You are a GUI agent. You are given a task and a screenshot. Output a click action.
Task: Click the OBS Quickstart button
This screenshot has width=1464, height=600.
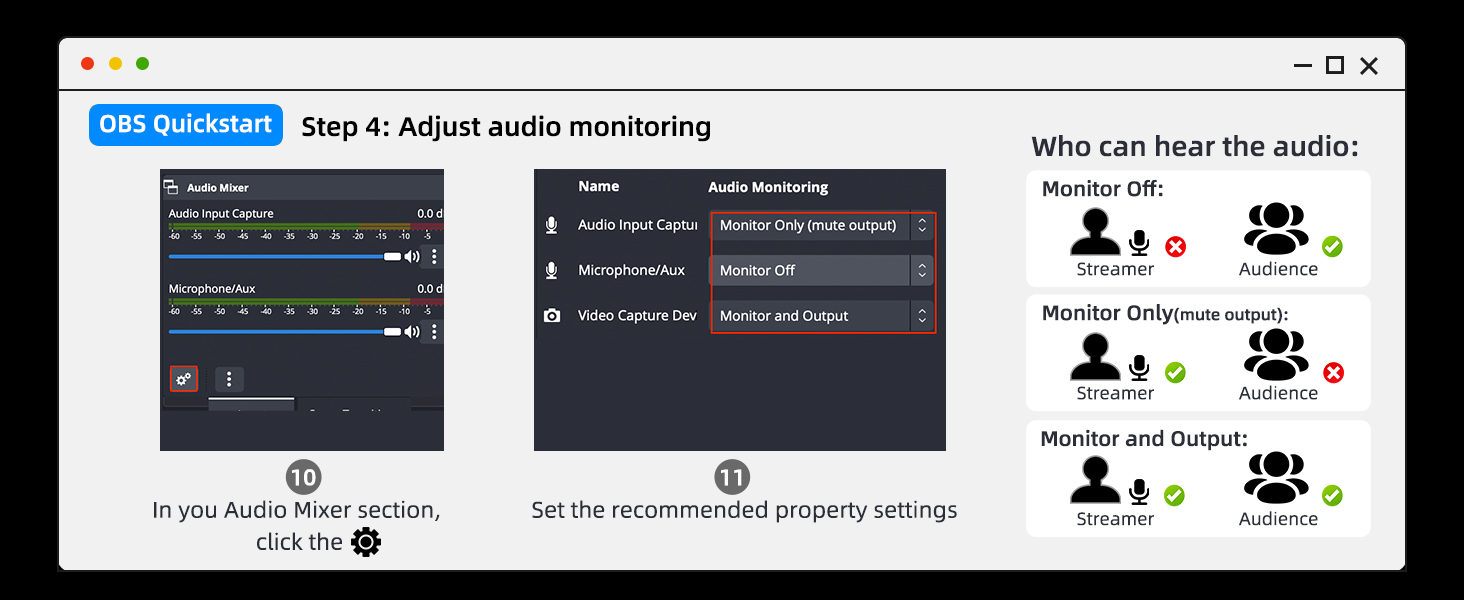[x=186, y=125]
